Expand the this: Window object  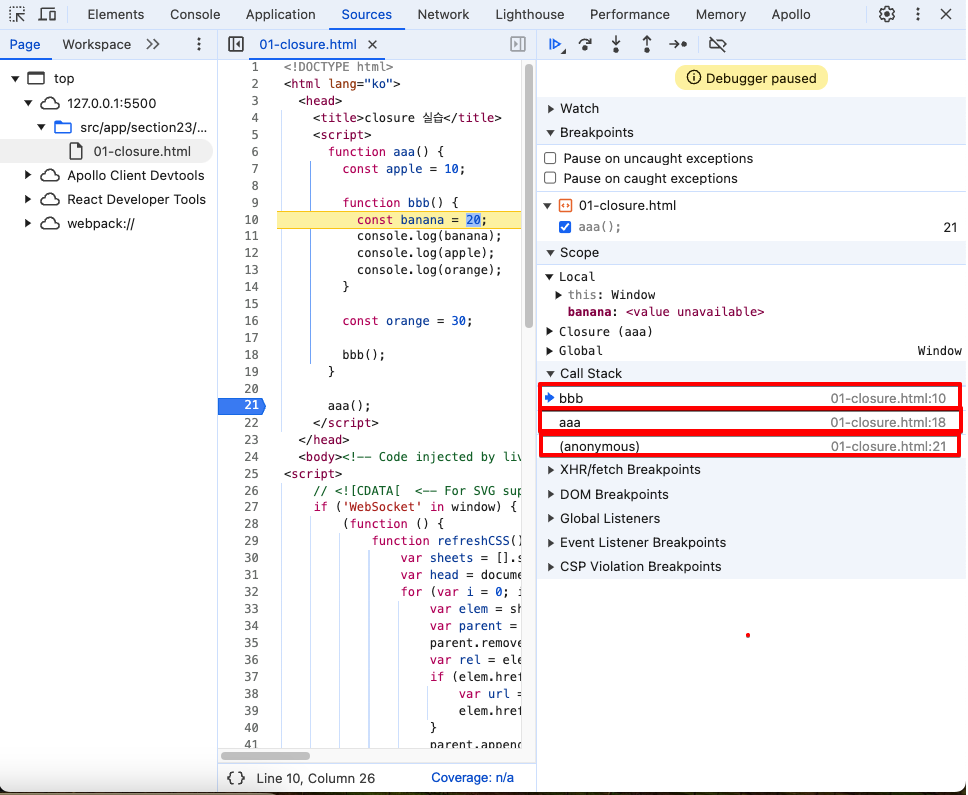(558, 295)
